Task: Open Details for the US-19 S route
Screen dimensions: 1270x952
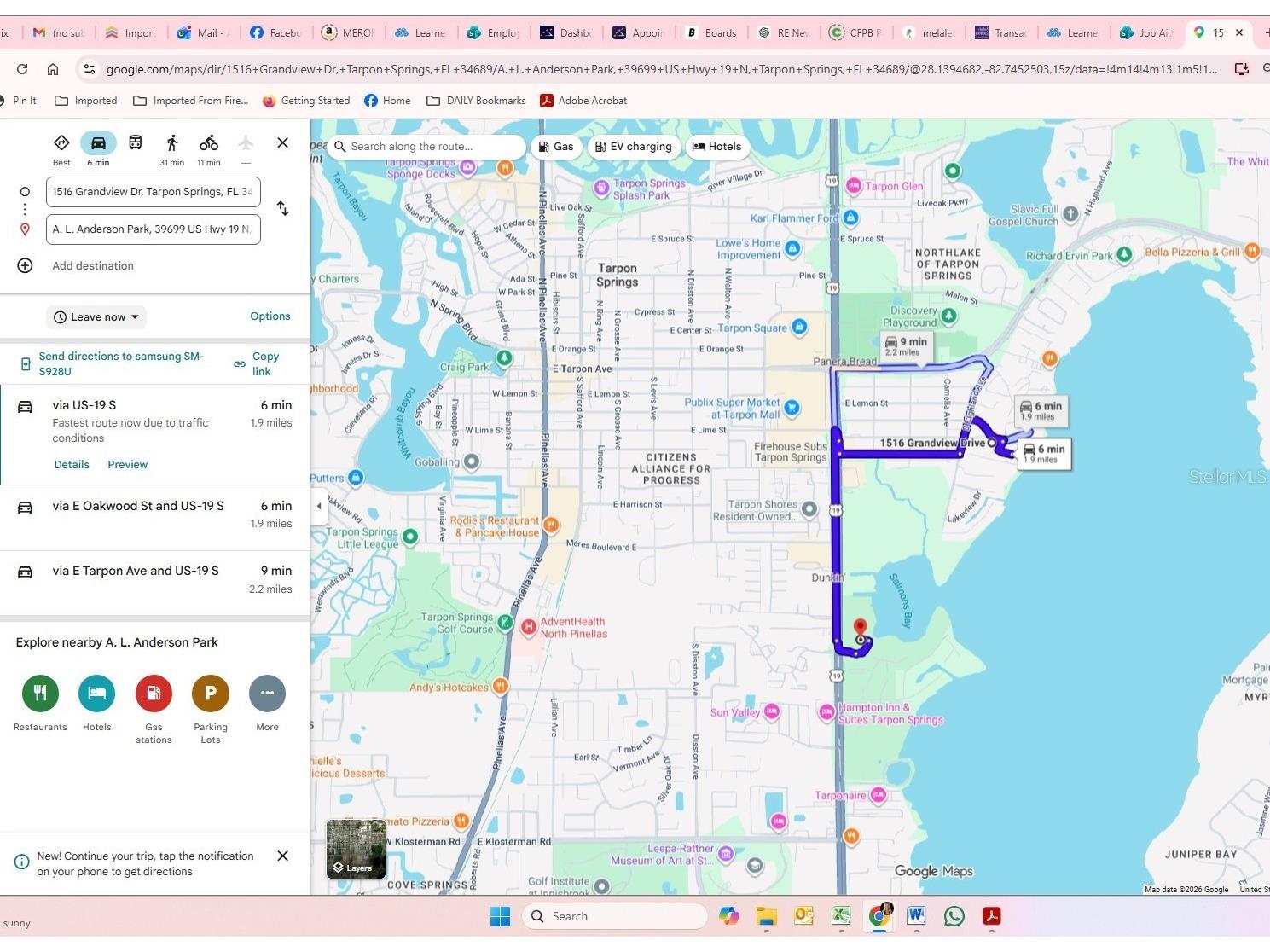Action: (x=72, y=465)
